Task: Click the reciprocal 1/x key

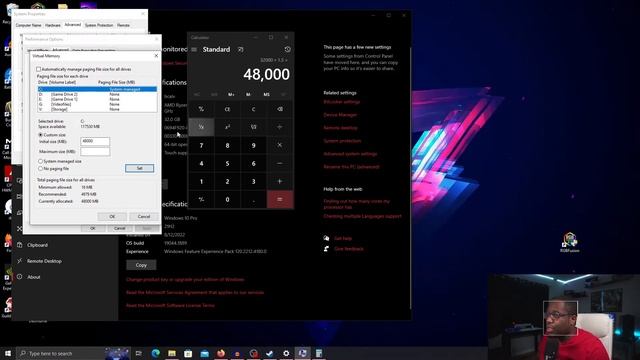Action: pos(201,127)
